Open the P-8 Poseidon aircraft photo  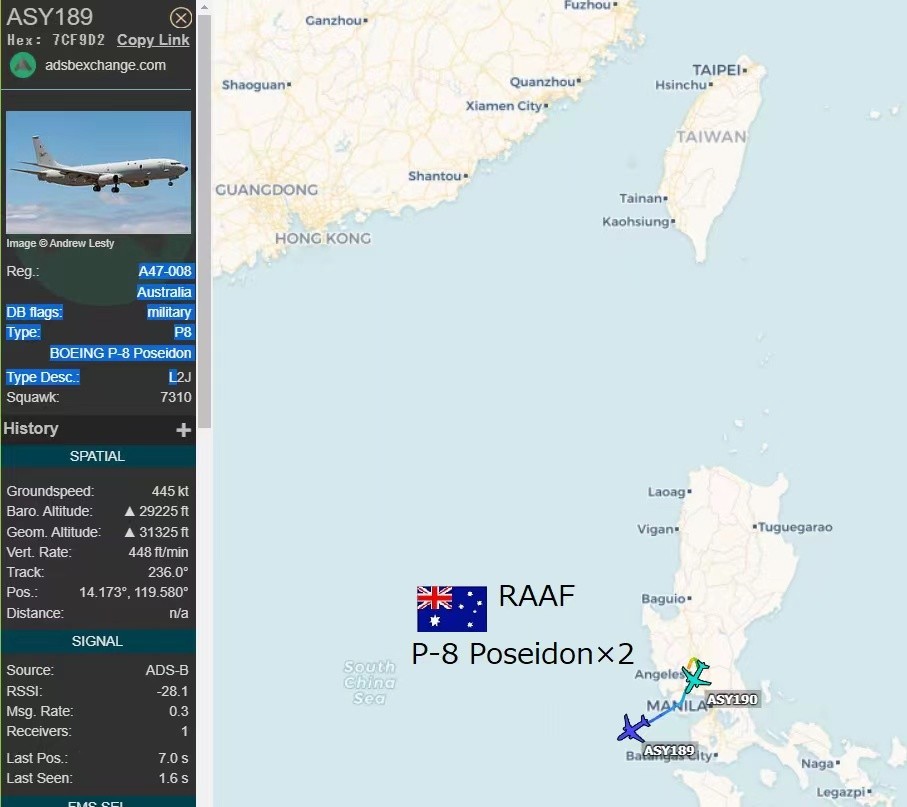98,172
